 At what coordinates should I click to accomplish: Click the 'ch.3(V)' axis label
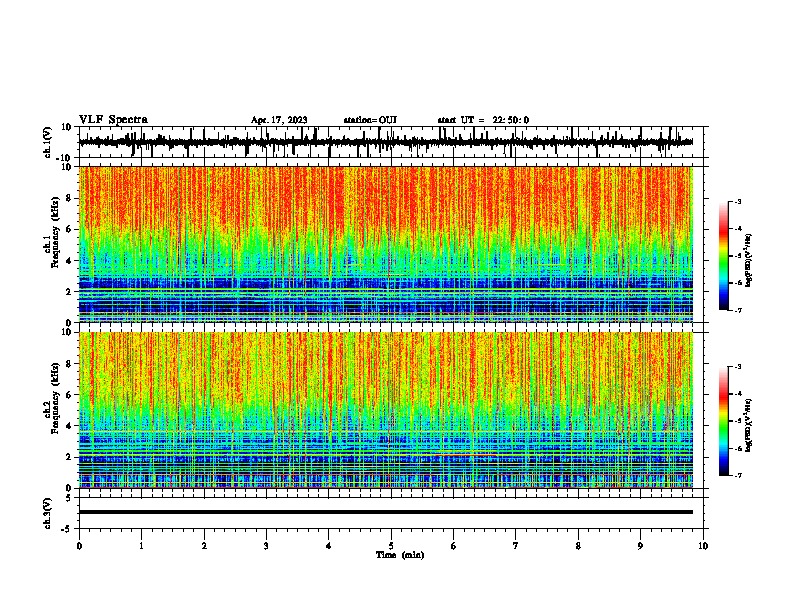(x=47, y=513)
